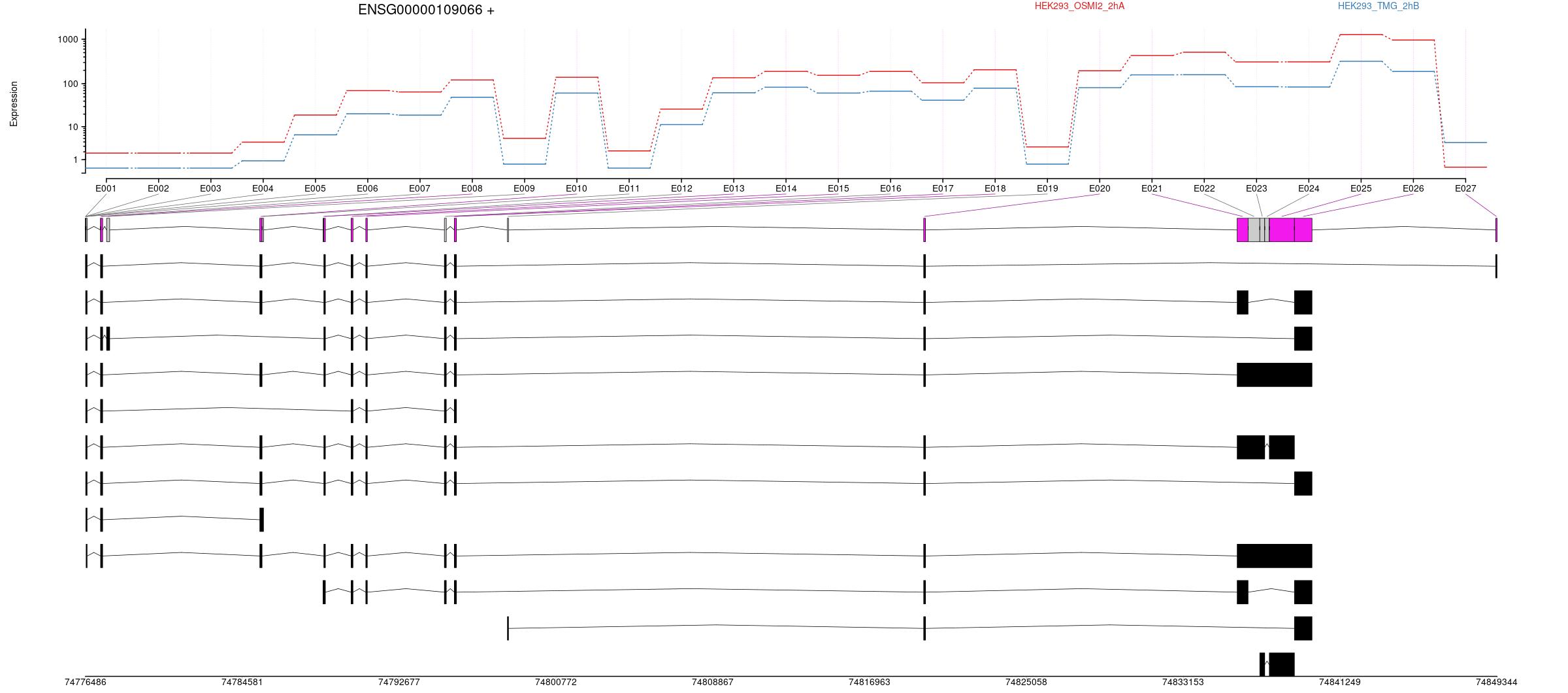The image size is (1568, 693).
Task: Click exon label E005
Action: [315, 188]
